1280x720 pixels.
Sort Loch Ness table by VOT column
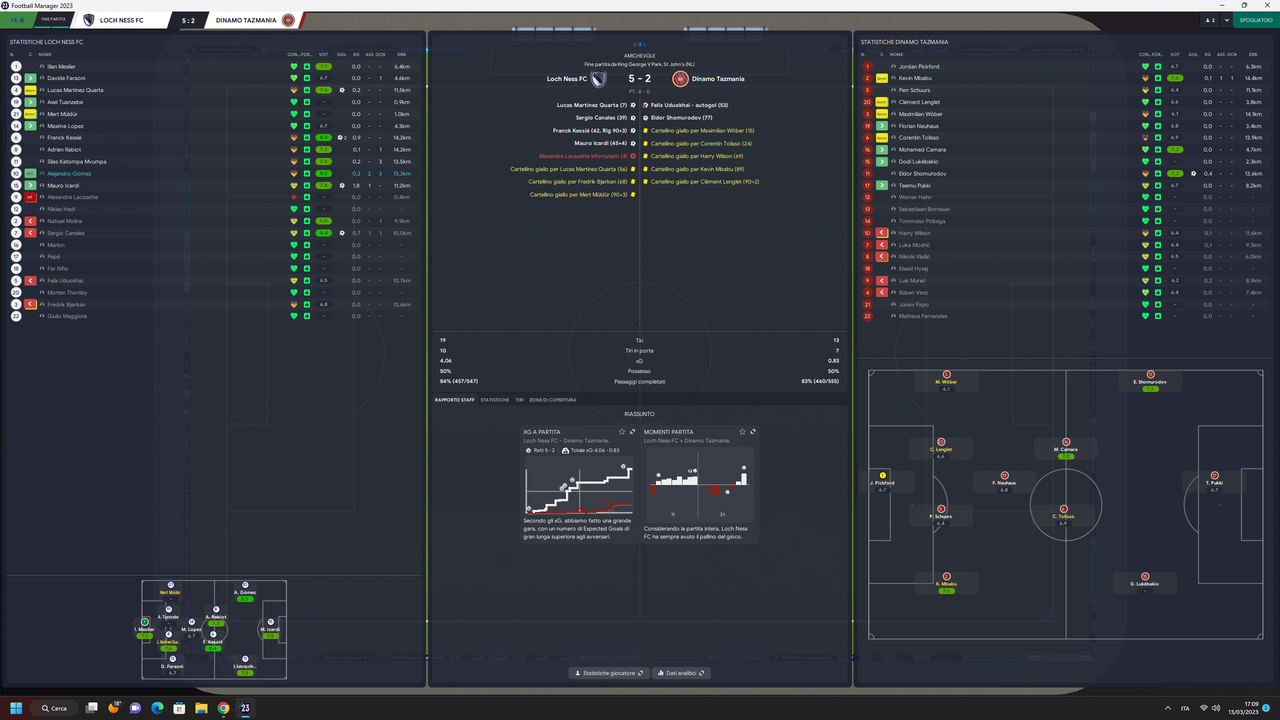[x=323, y=53]
